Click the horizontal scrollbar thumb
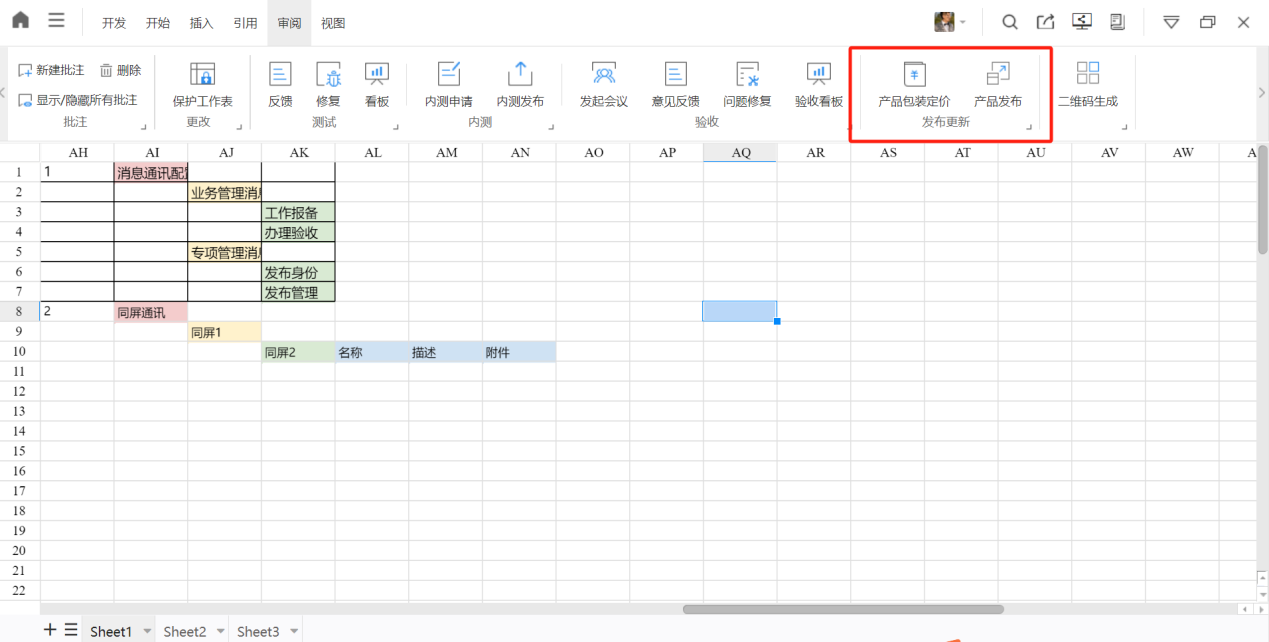The image size is (1269, 642). [x=843, y=609]
